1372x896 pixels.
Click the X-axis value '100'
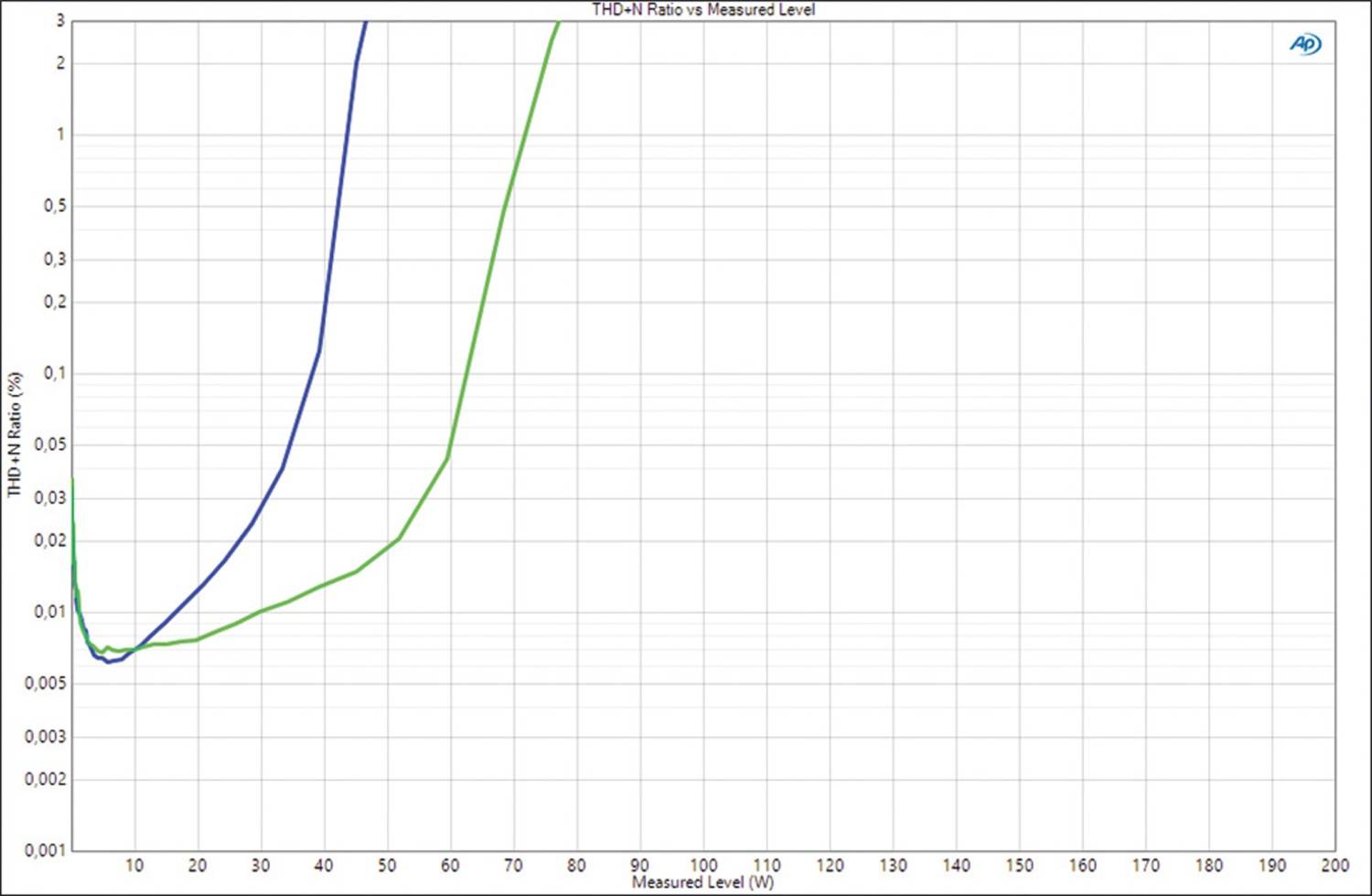(x=703, y=865)
